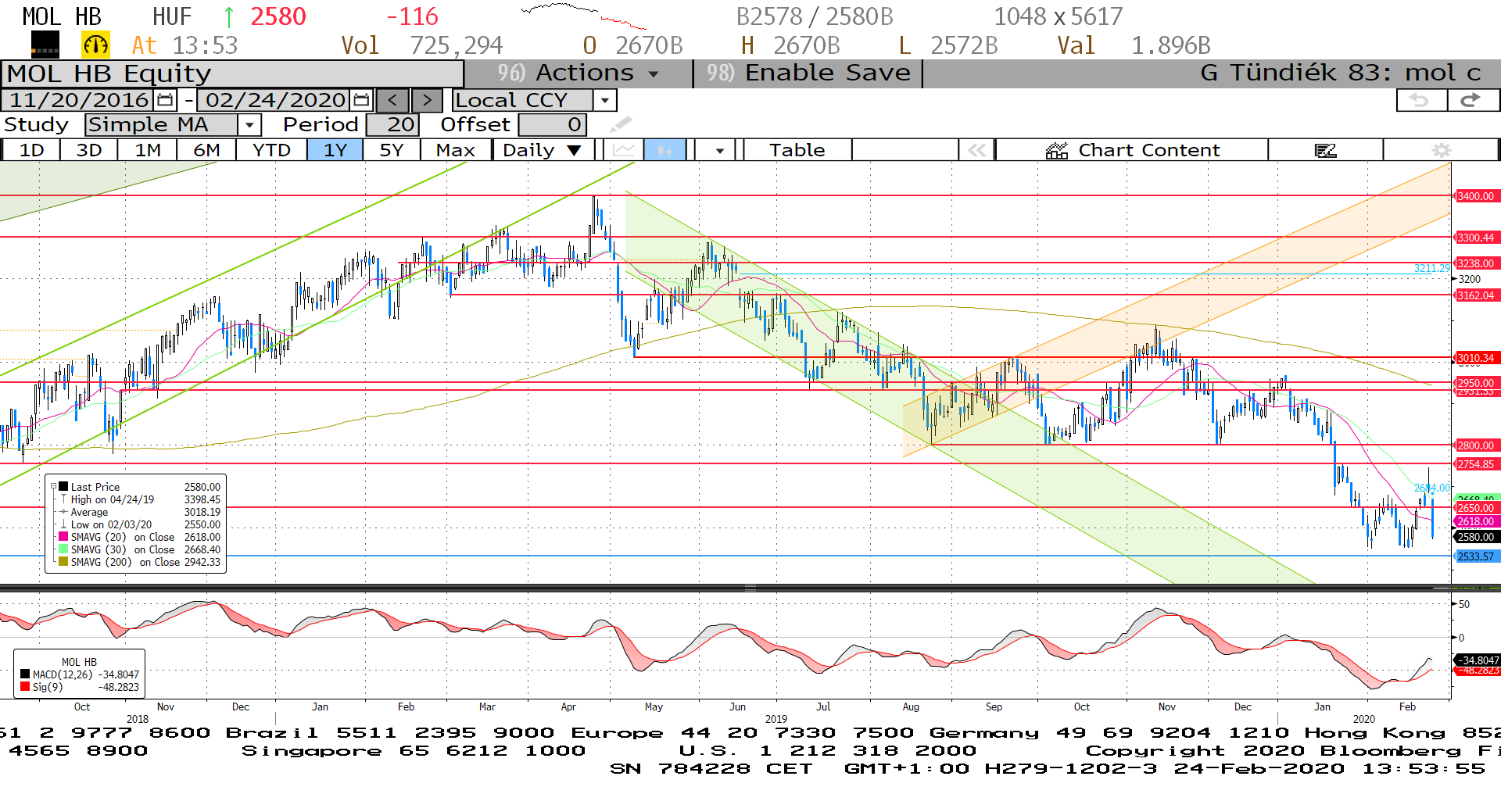Open chart settings gear icon

(1441, 150)
